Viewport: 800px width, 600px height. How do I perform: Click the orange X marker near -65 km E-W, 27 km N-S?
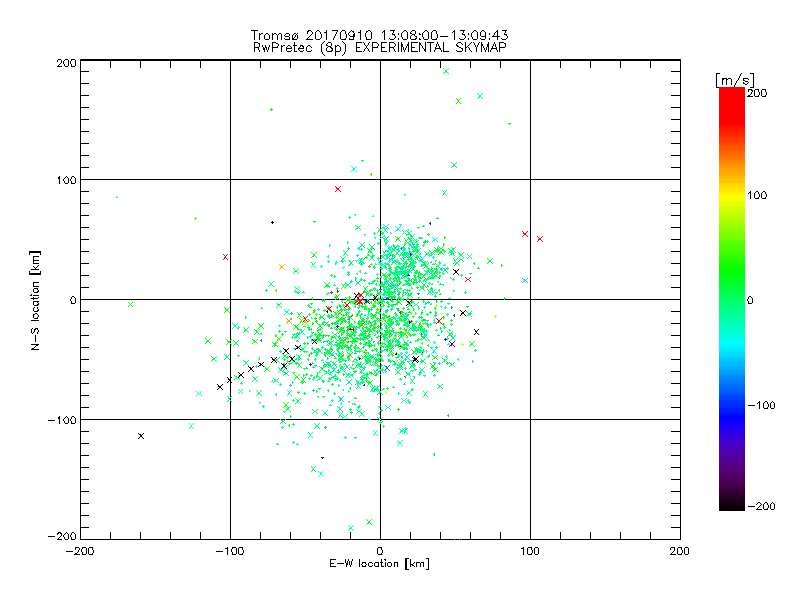point(282,267)
